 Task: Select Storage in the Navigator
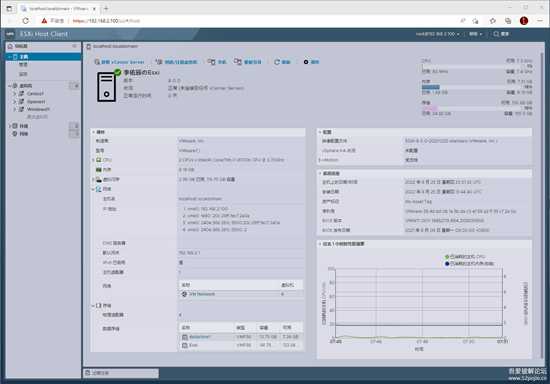(24, 126)
